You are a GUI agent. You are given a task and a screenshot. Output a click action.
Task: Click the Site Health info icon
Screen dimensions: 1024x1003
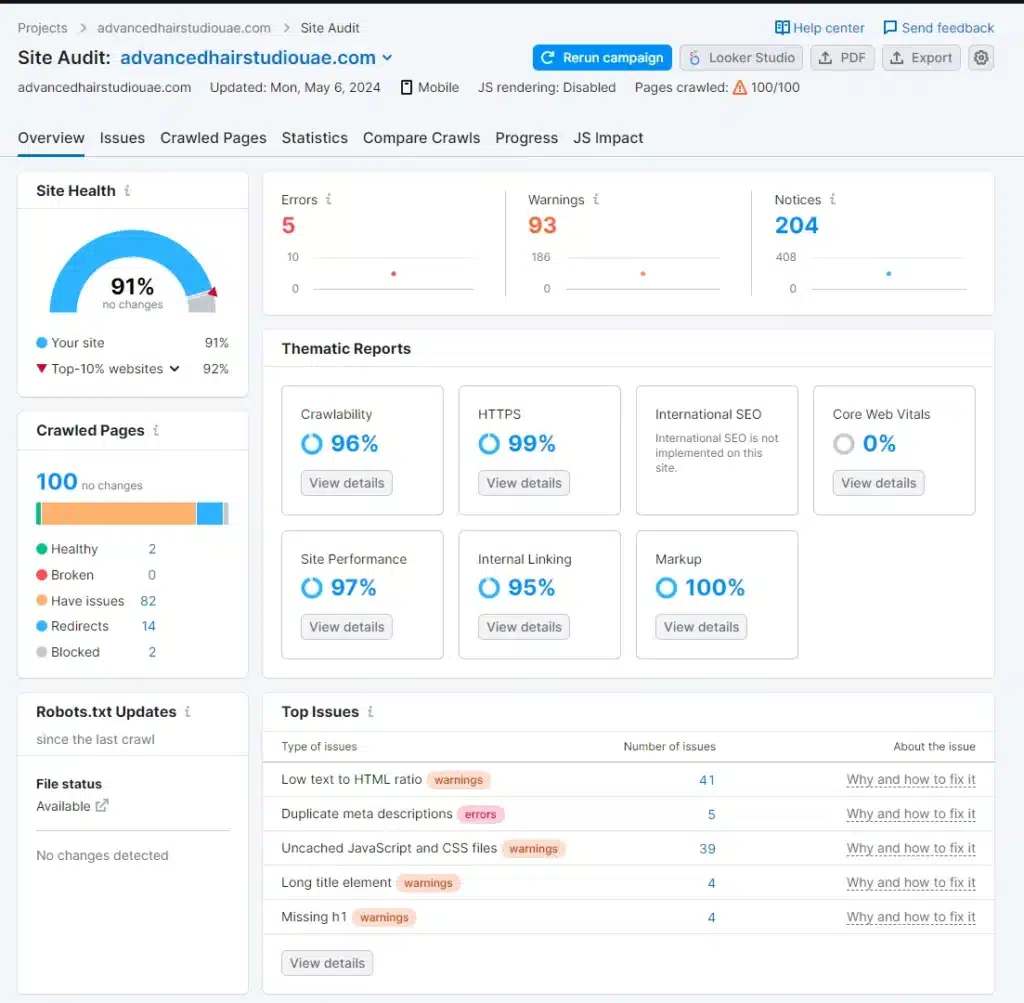tap(127, 191)
